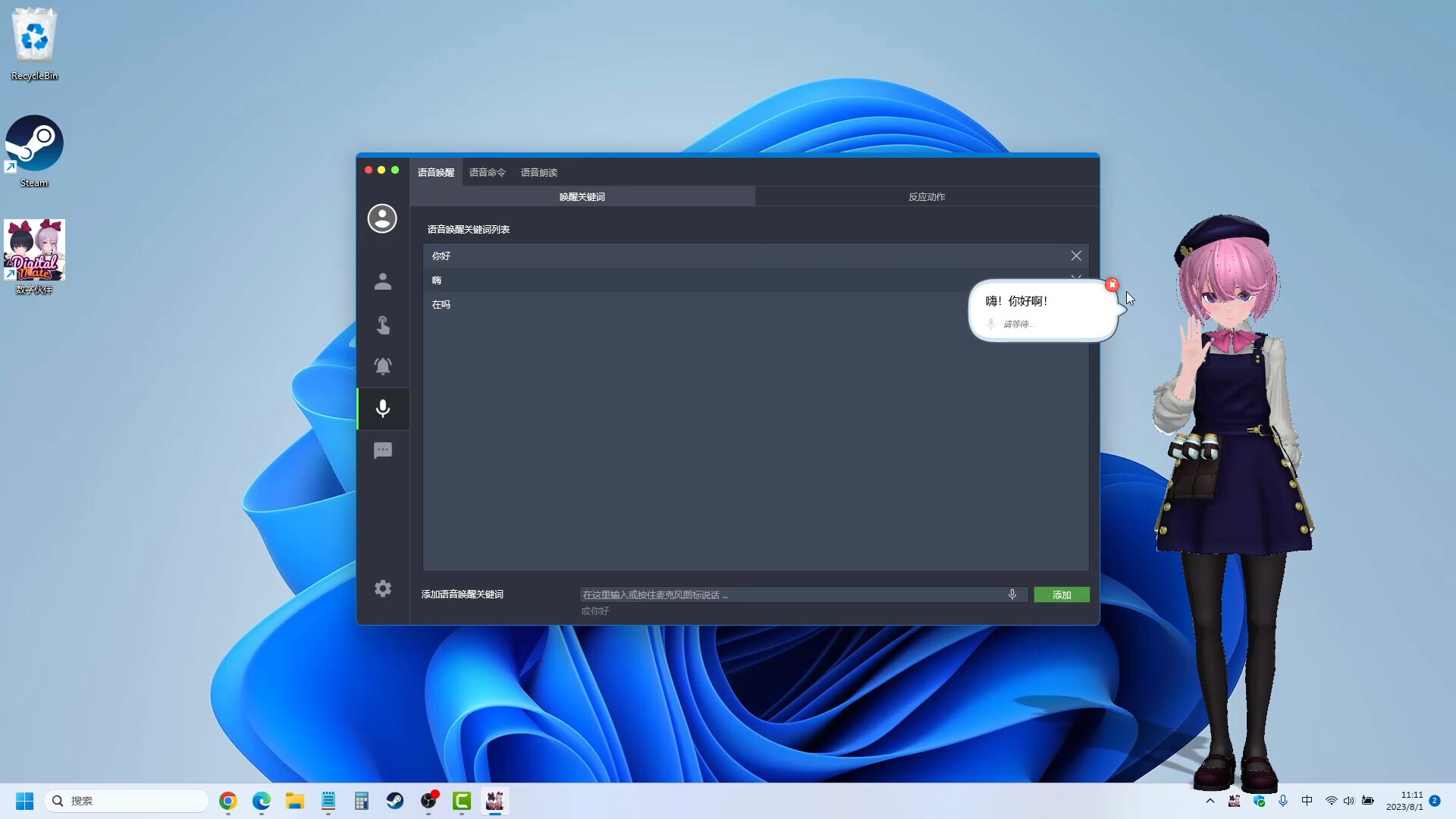Remove the keyword 嗨 using its X

pyautogui.click(x=1076, y=278)
